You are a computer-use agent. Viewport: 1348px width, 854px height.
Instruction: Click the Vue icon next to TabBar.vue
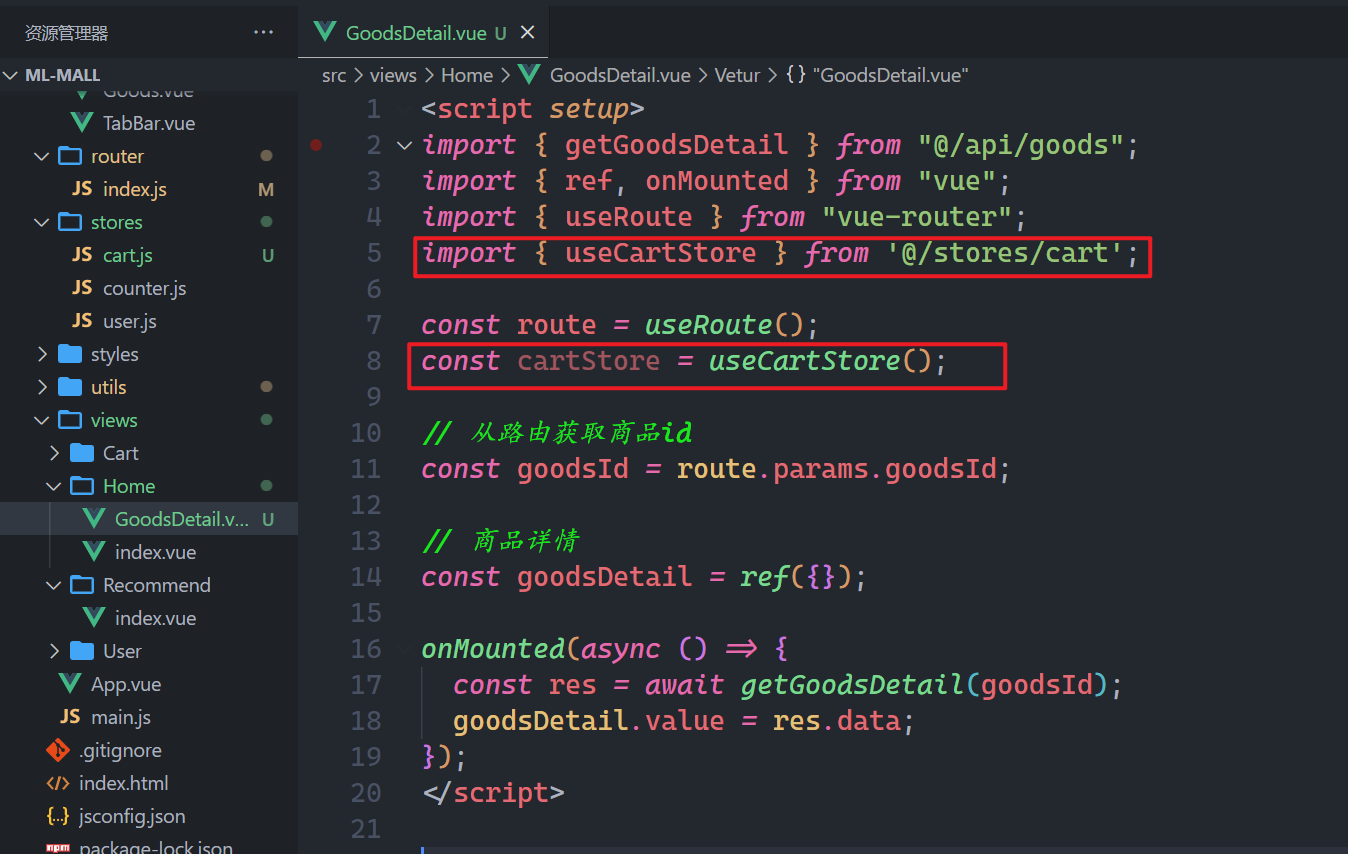pyautogui.click(x=82, y=123)
